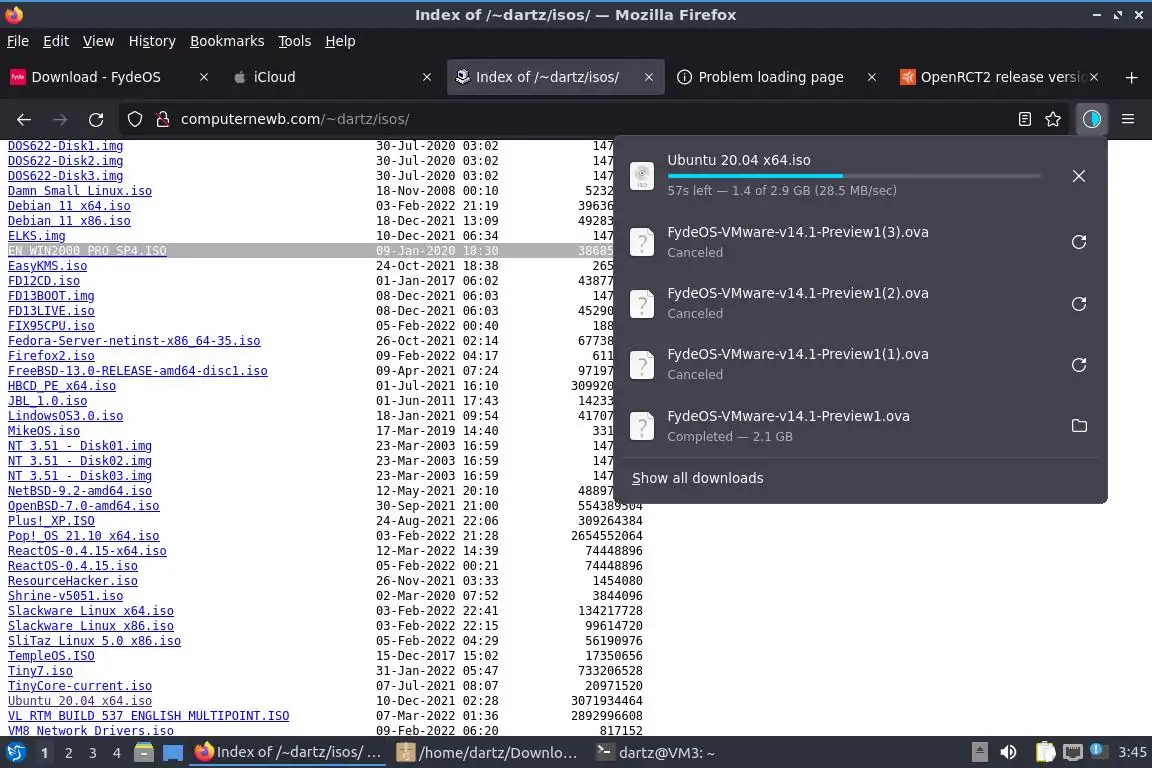Viewport: 1152px width, 768px height.
Task: Close the iCloud tab
Action: (x=427, y=77)
